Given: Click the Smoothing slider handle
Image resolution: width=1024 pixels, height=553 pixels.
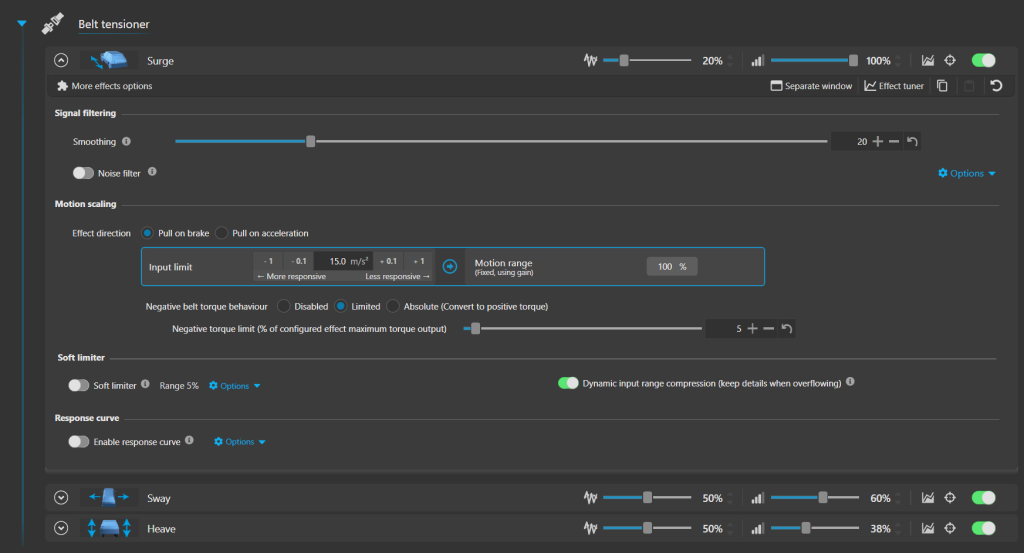Looking at the screenshot, I should click(x=310, y=142).
